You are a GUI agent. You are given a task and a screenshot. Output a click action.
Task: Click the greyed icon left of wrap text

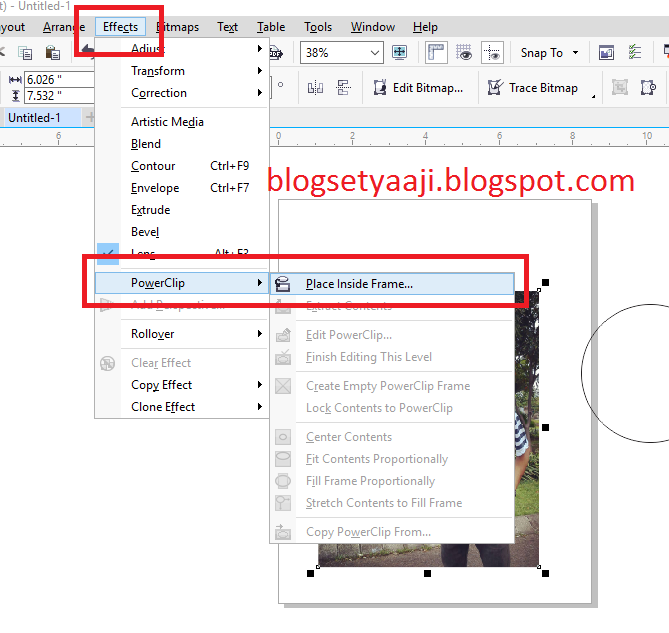(620, 87)
